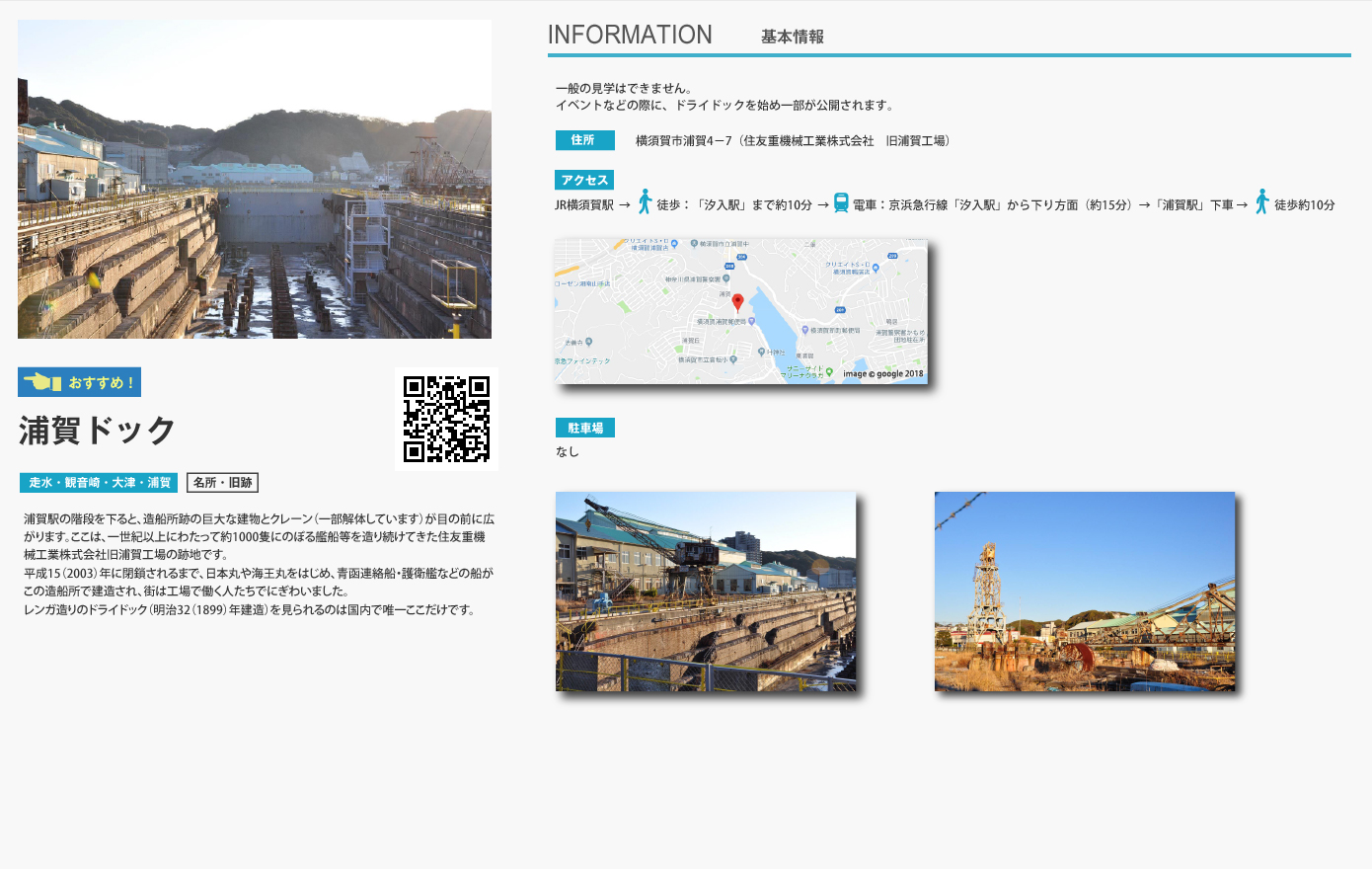Click the 住所 label
The image size is (1372, 869).
click(584, 140)
